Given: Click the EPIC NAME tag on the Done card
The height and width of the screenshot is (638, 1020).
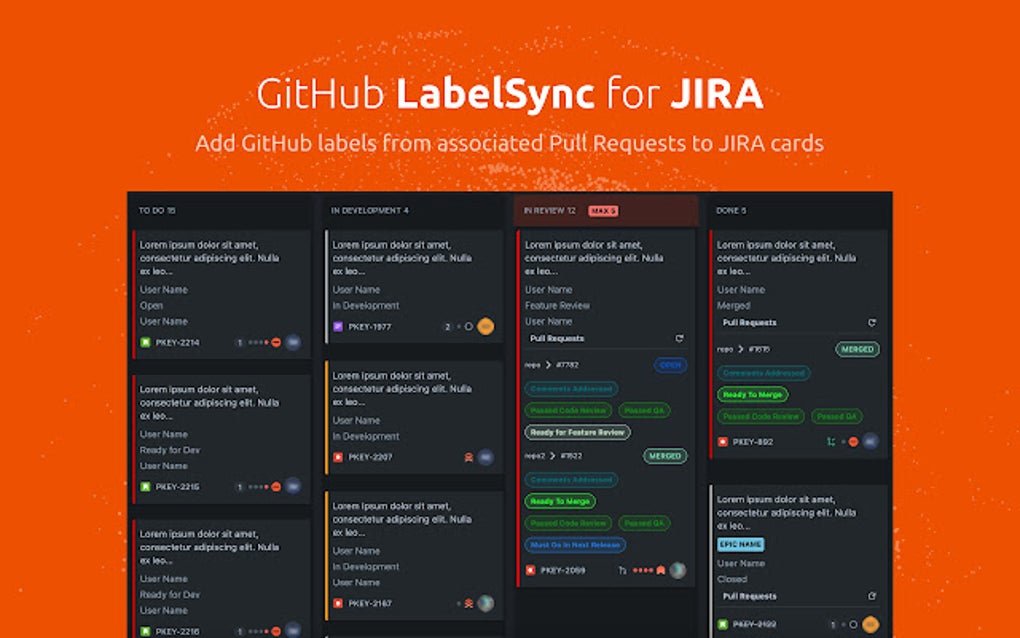Looking at the screenshot, I should [x=740, y=544].
